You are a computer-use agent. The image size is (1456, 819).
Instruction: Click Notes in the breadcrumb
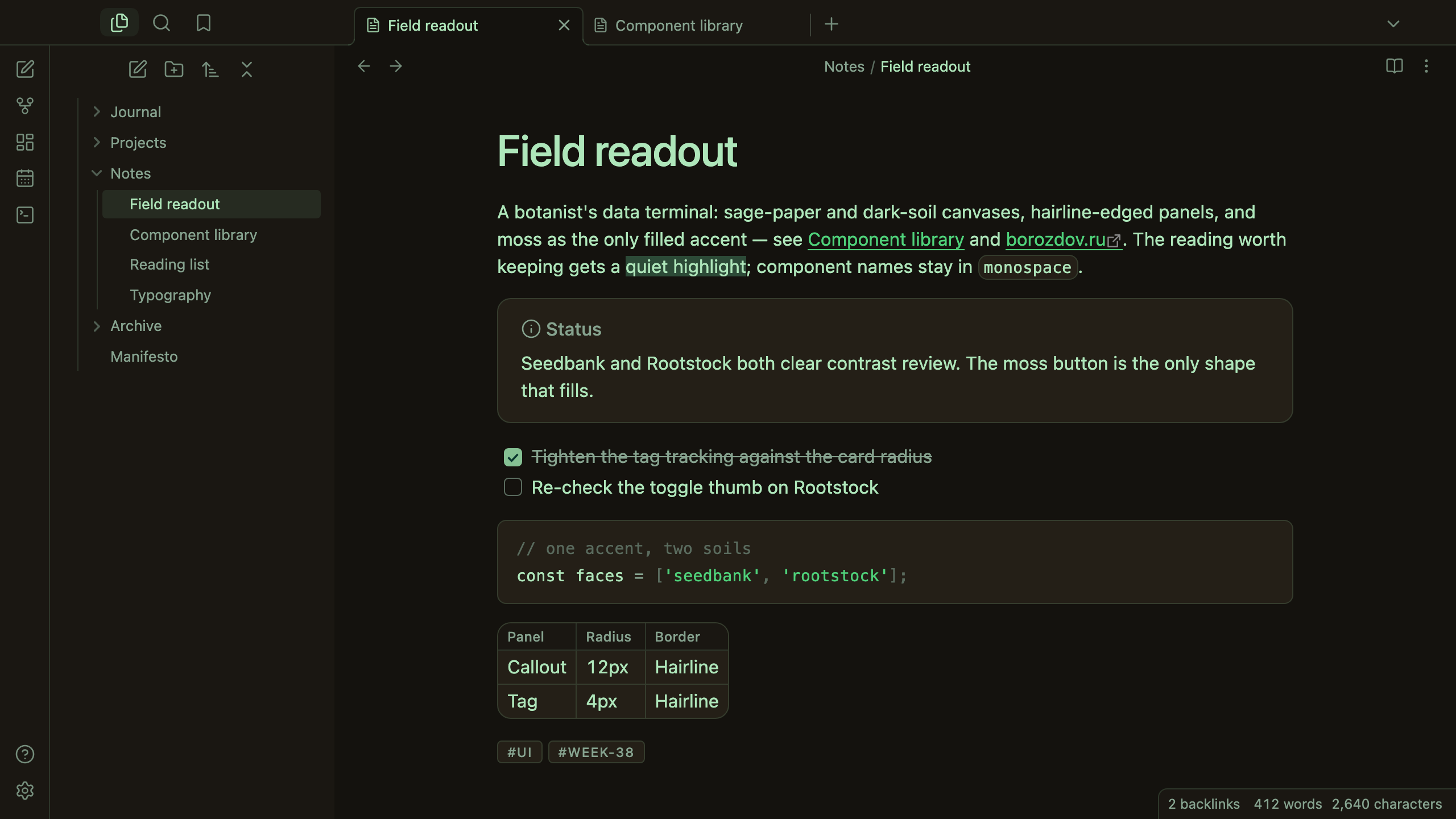(844, 67)
